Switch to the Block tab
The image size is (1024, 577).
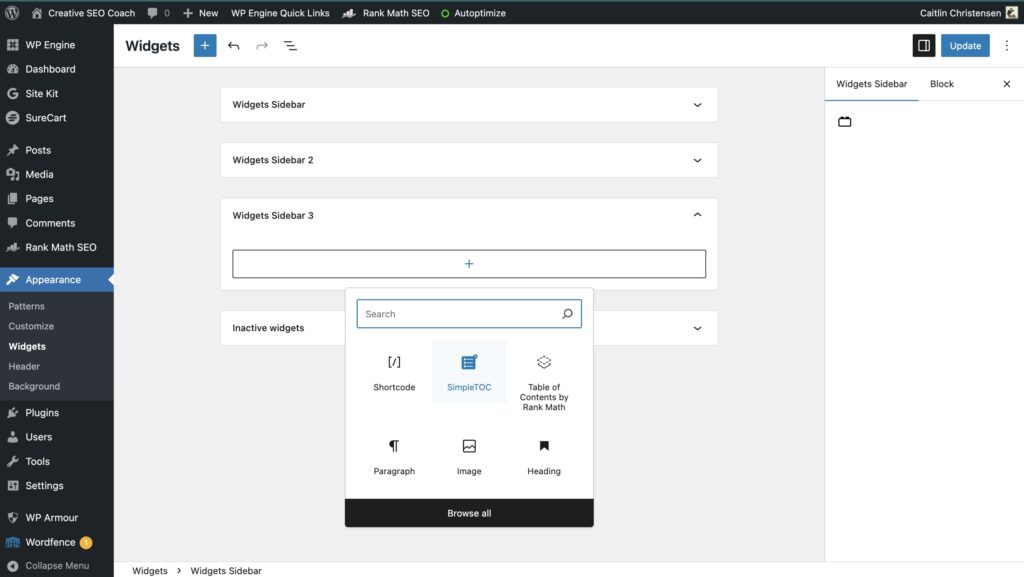tap(941, 84)
